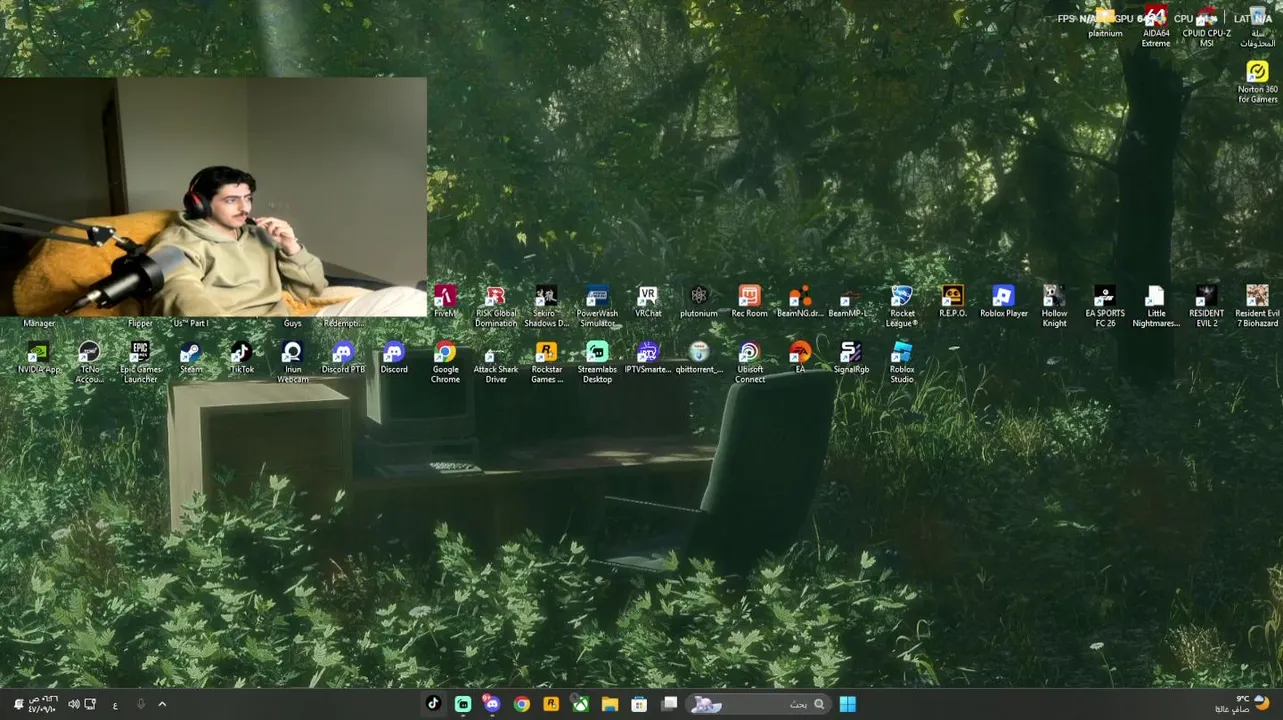Open the Iriun Webcam shortcut
The image size is (1283, 720).
[x=292, y=352]
